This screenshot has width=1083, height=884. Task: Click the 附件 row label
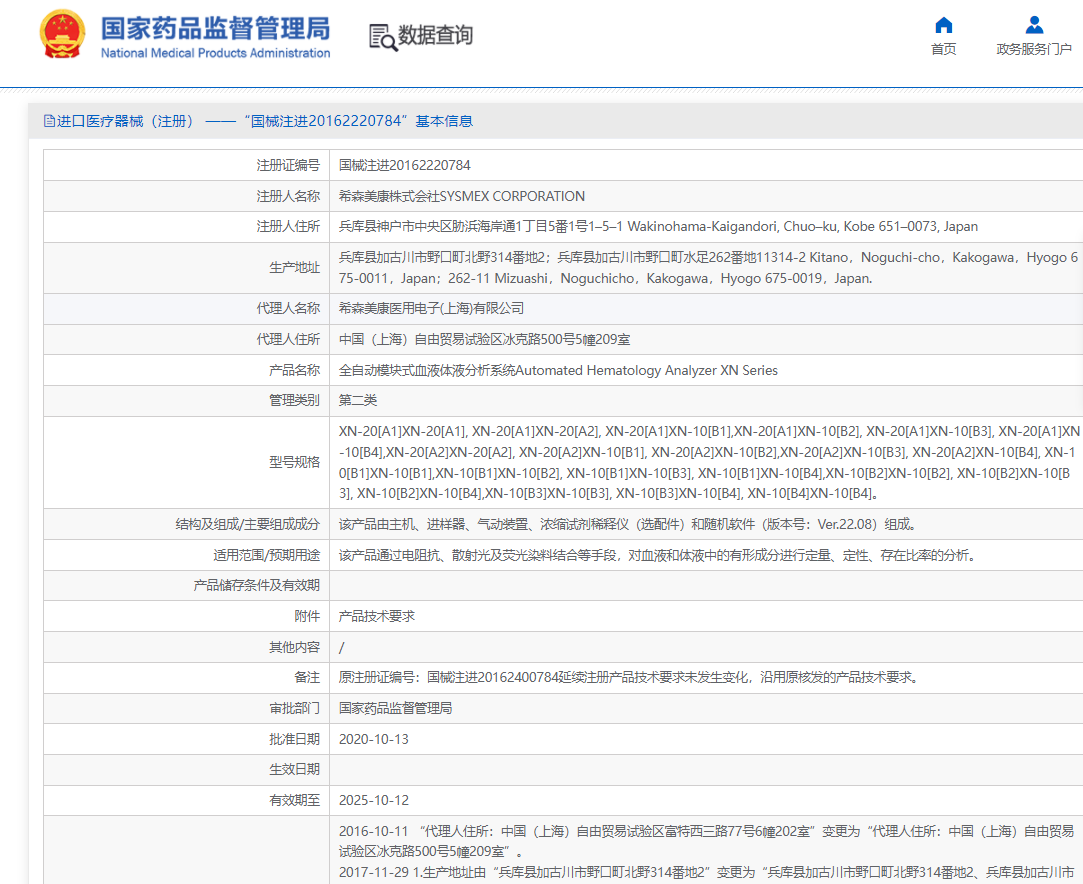(x=307, y=616)
